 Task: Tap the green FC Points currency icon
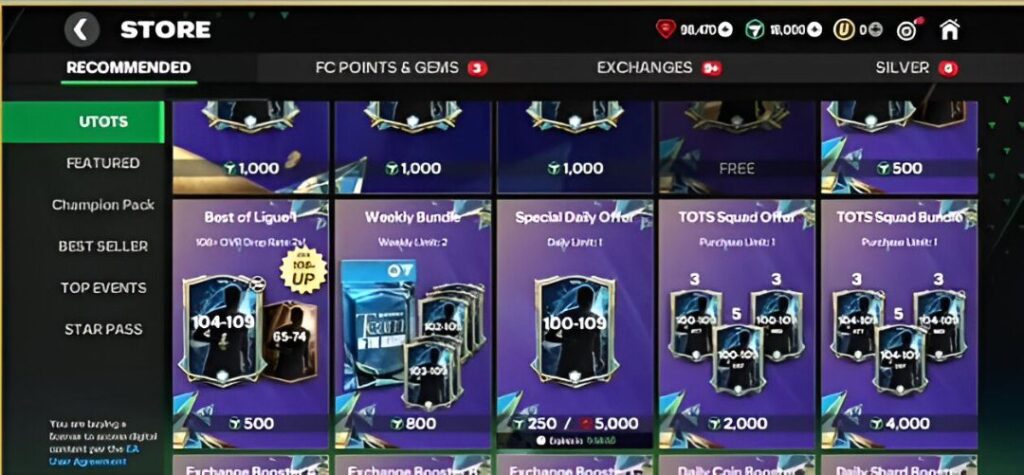(755, 29)
